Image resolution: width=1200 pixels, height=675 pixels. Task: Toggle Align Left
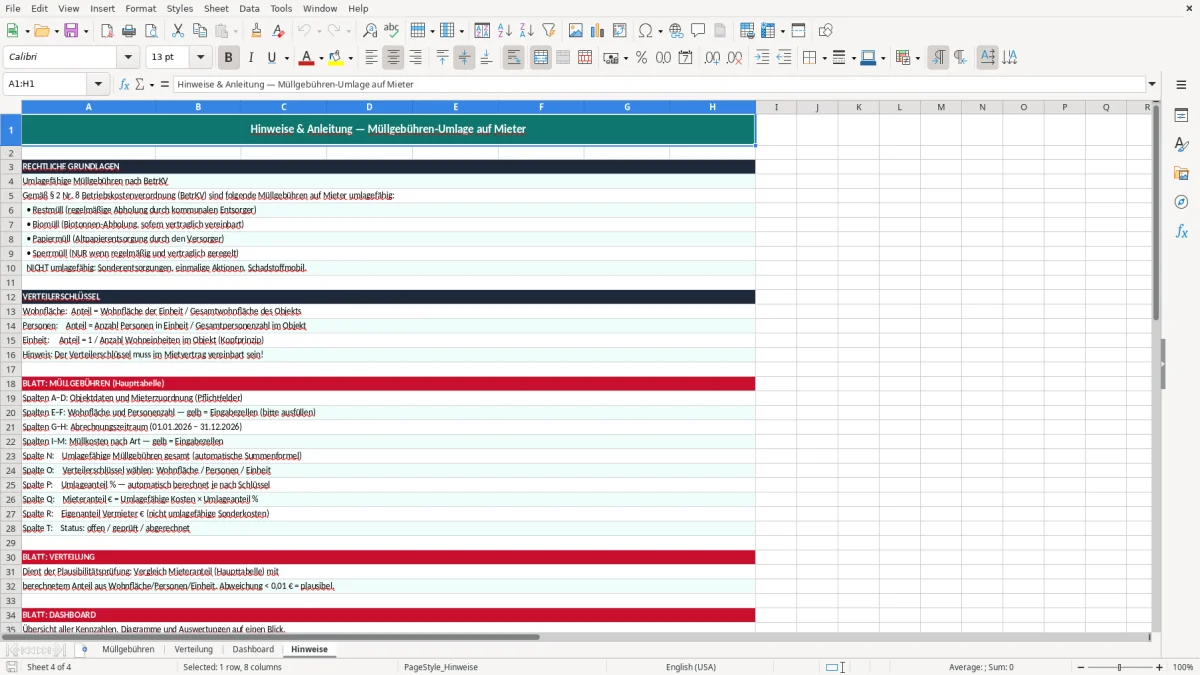pos(371,58)
